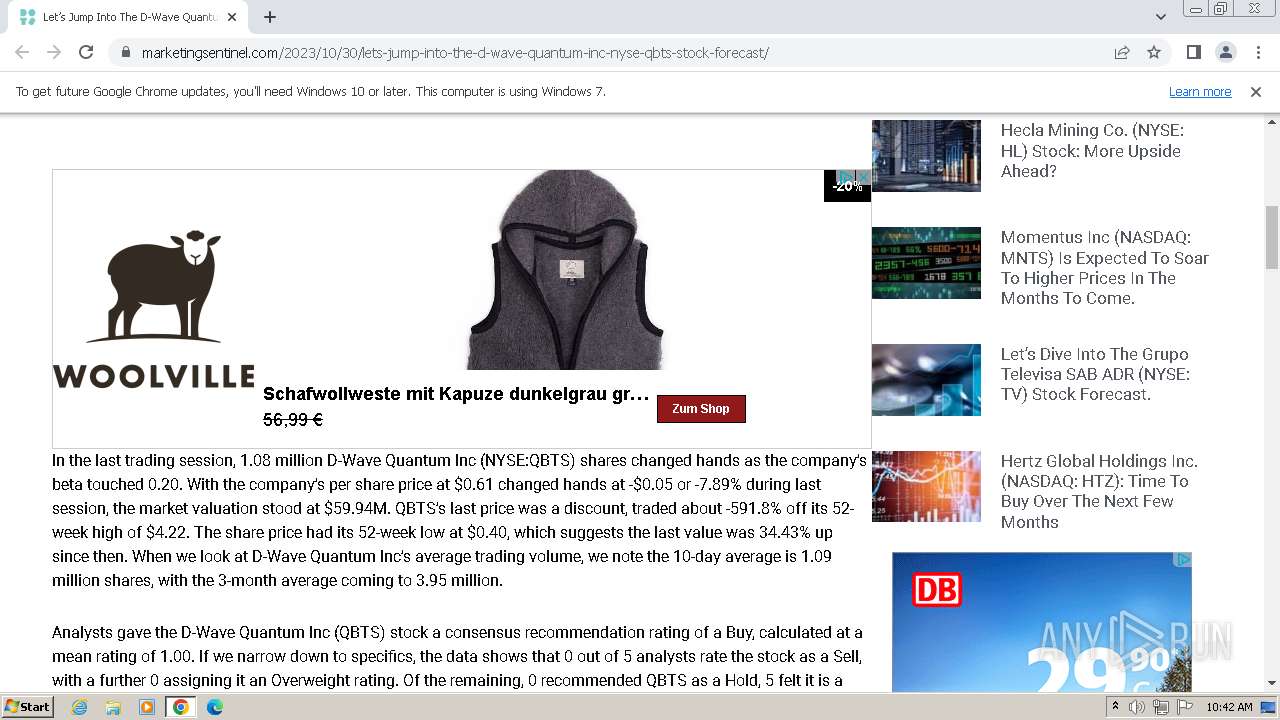Focus the address bar URL
The width and height of the screenshot is (1280, 720).
tap(455, 53)
